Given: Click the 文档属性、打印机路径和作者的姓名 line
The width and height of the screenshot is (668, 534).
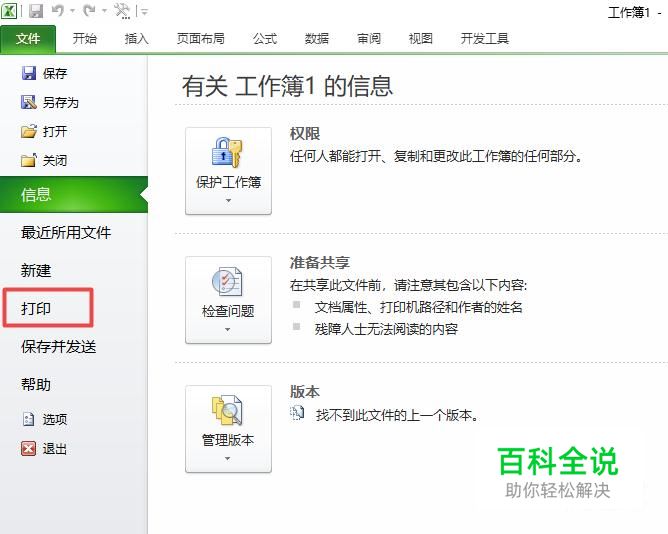Looking at the screenshot, I should 418,307.
